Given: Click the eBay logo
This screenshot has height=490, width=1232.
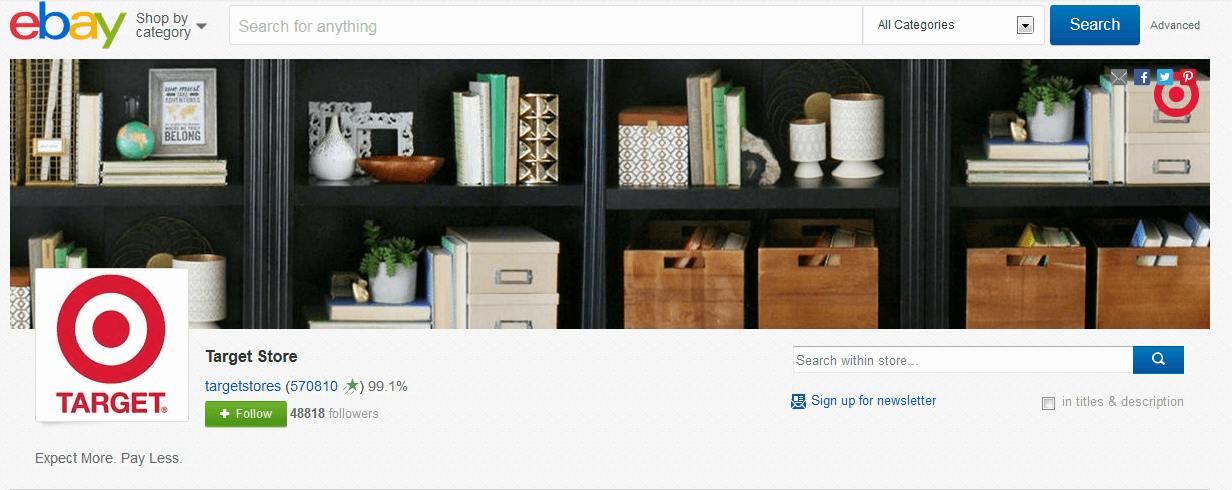Looking at the screenshot, I should [x=68, y=25].
